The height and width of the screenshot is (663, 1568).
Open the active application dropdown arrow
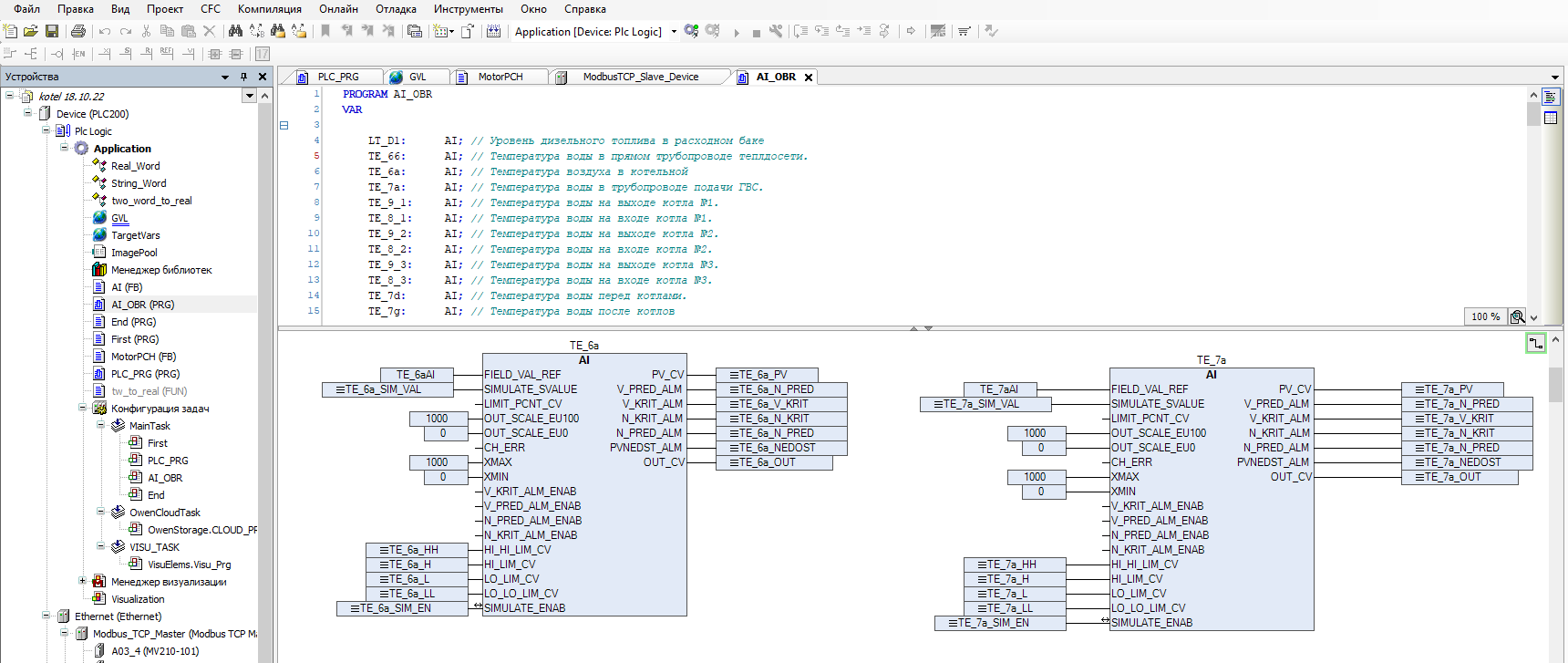tap(674, 31)
